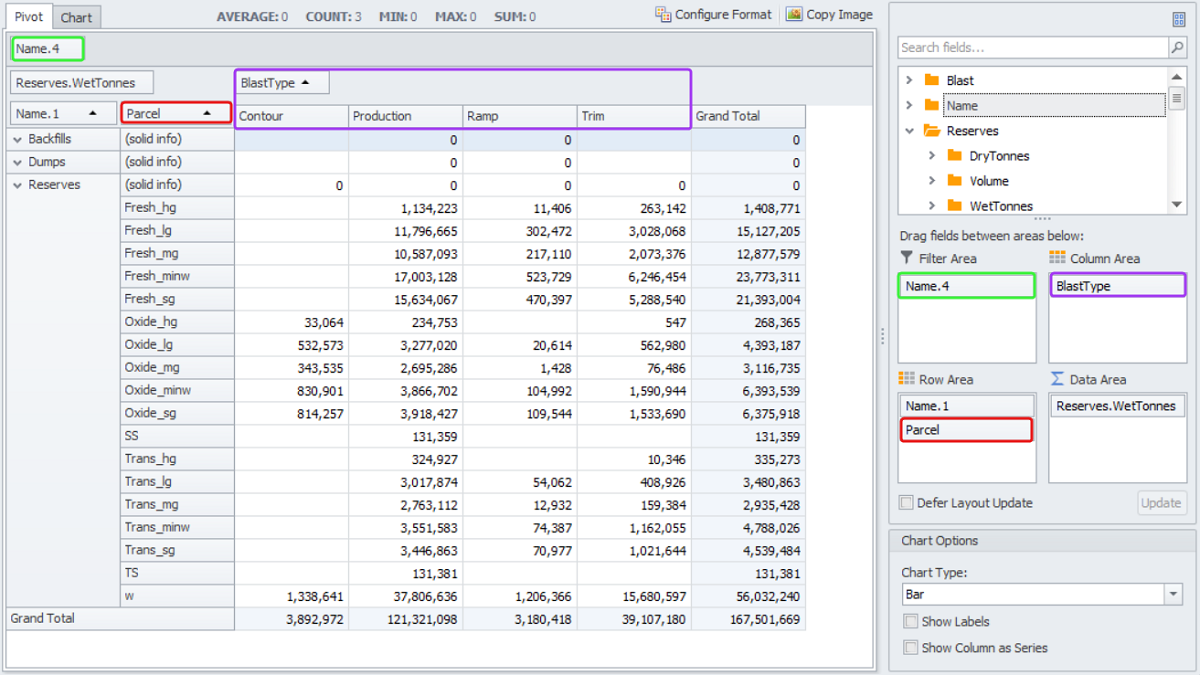The height and width of the screenshot is (675, 1200).
Task: Enable Show Column as Series
Action: coord(909,648)
